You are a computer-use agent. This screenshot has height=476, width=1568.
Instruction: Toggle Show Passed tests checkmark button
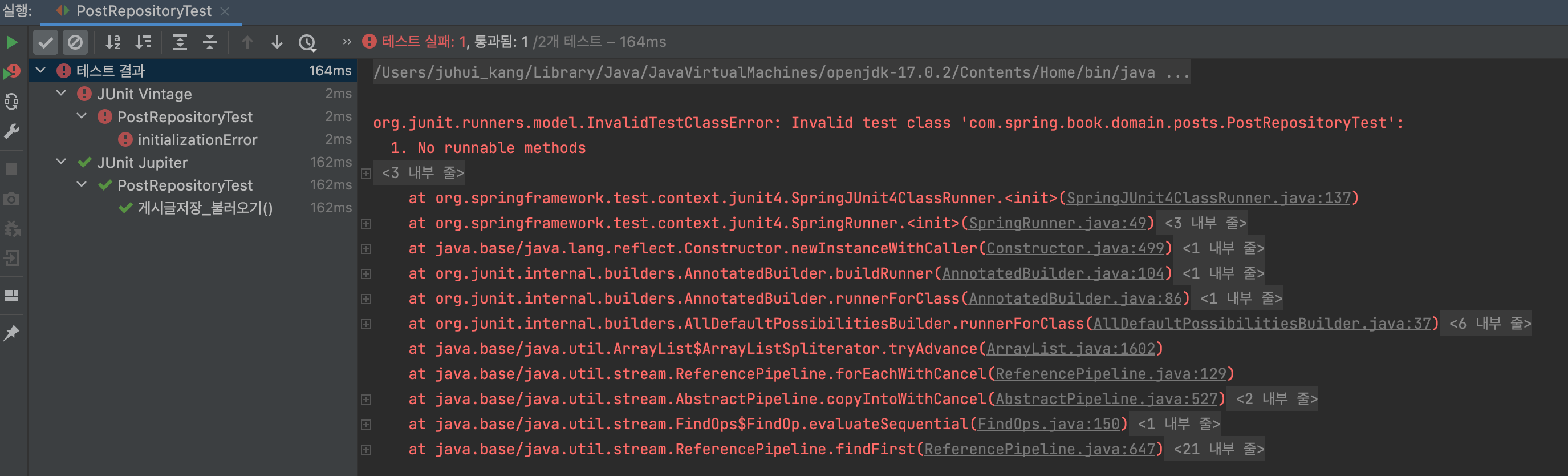click(x=46, y=42)
